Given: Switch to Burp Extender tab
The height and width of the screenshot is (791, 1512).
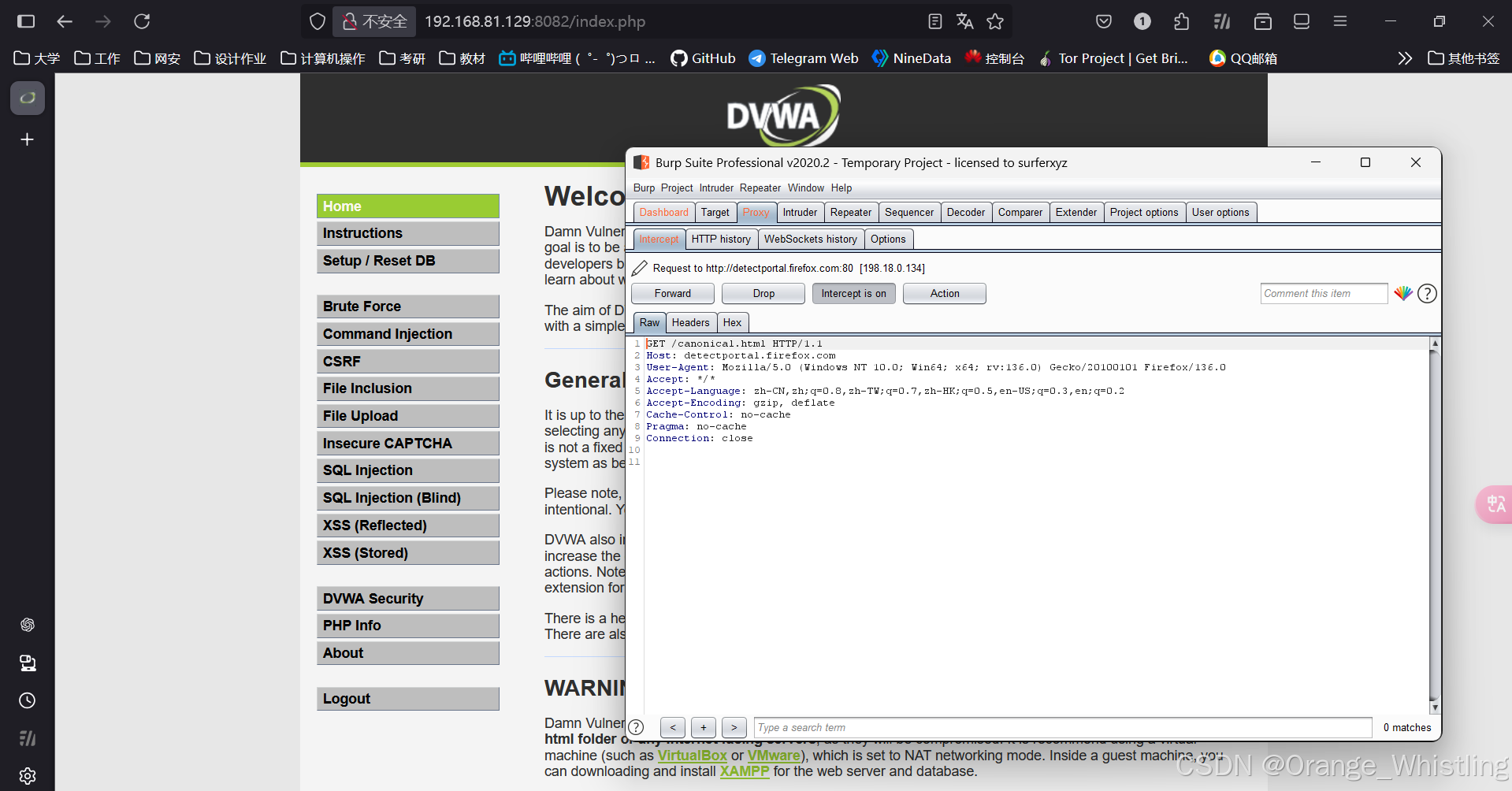Looking at the screenshot, I should click(1075, 213).
